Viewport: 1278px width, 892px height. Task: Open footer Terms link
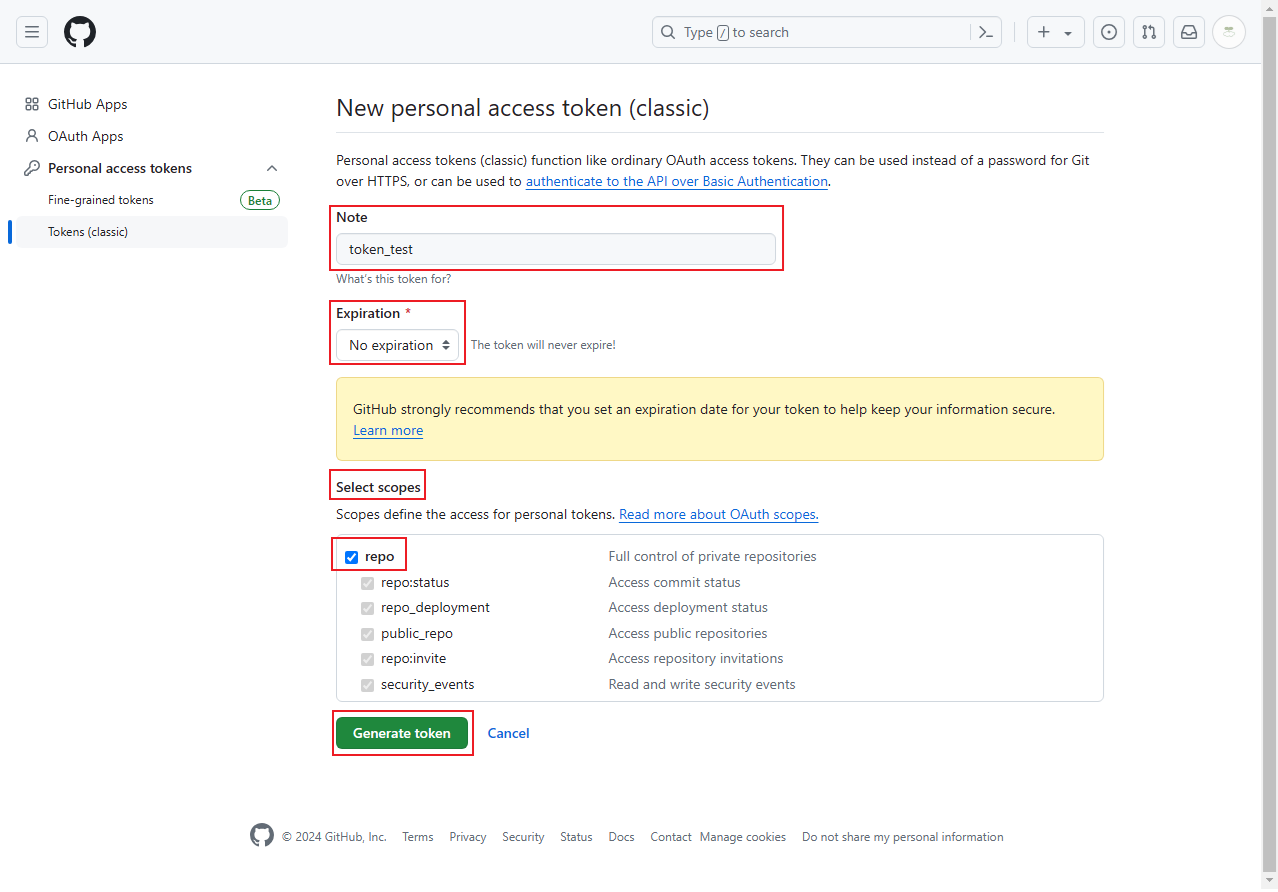point(418,837)
